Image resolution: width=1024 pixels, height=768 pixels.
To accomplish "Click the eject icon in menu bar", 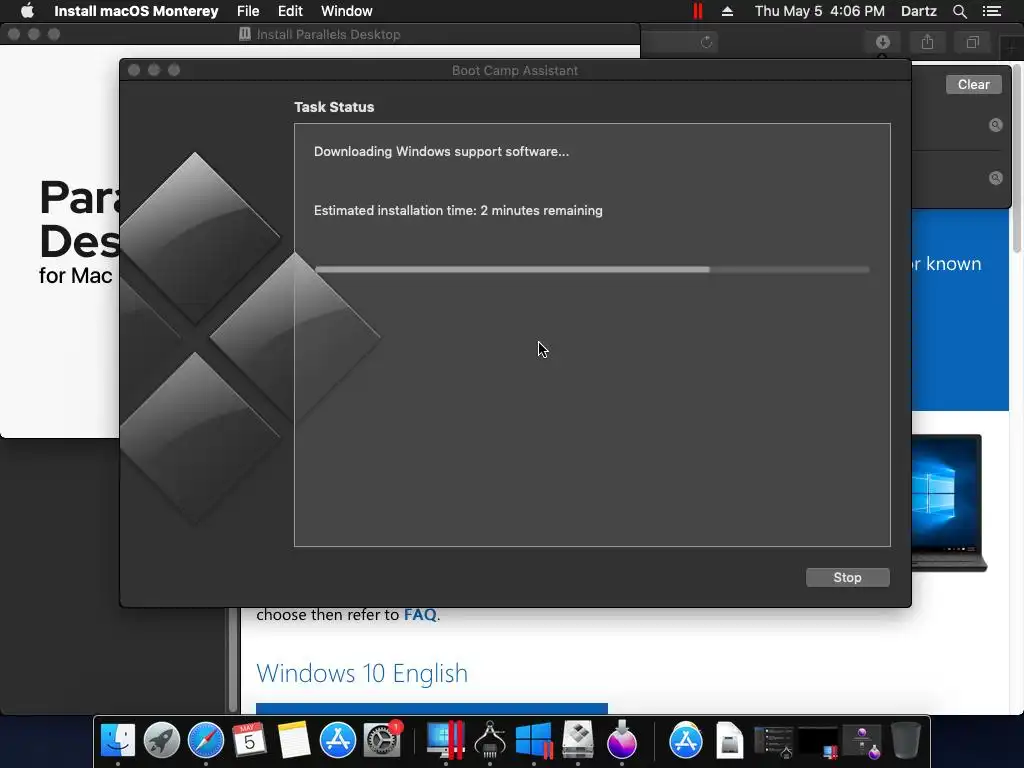I will [727, 11].
